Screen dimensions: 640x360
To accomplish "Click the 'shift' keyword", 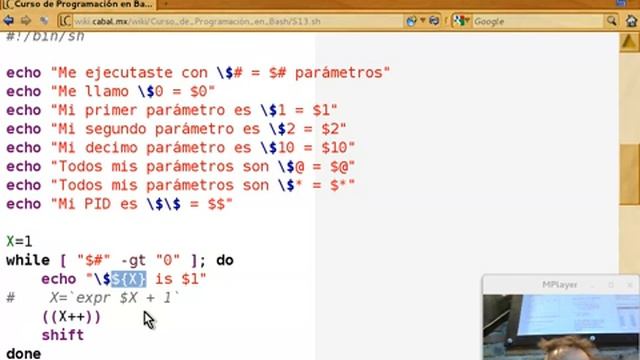I will click(x=63, y=335).
